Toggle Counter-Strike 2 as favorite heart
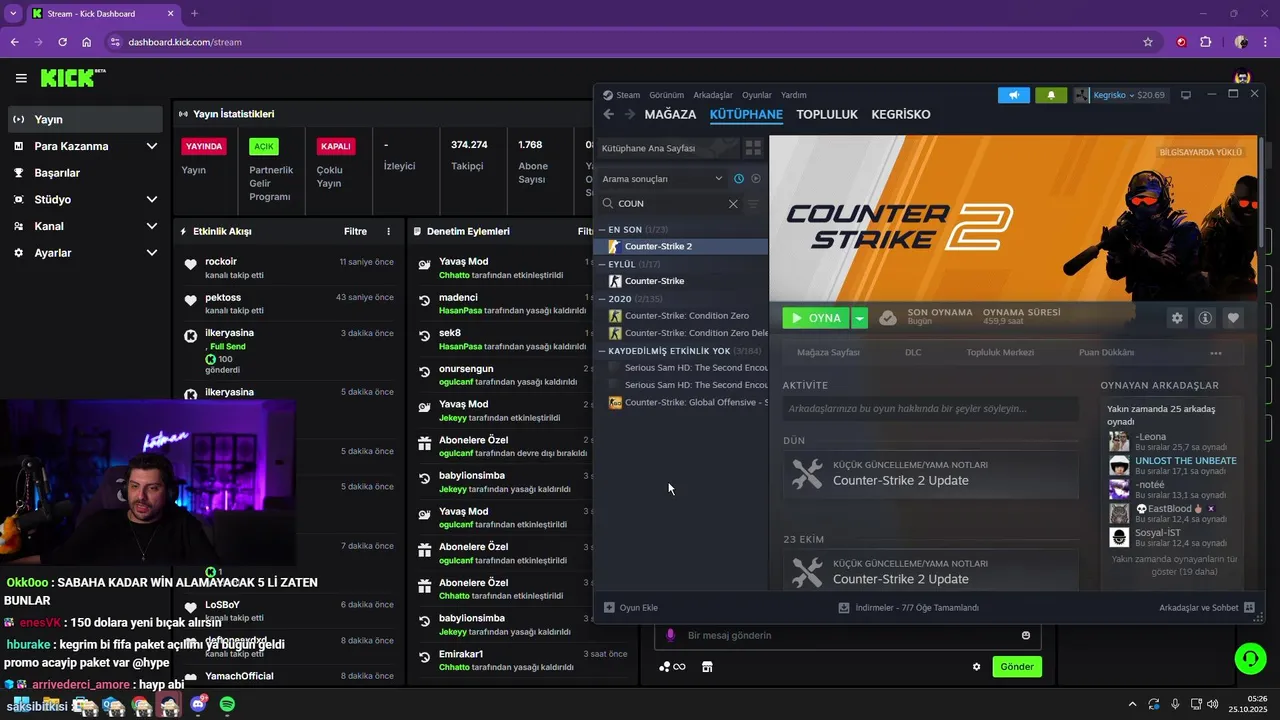Screen dimensions: 1280x720 (1233, 318)
